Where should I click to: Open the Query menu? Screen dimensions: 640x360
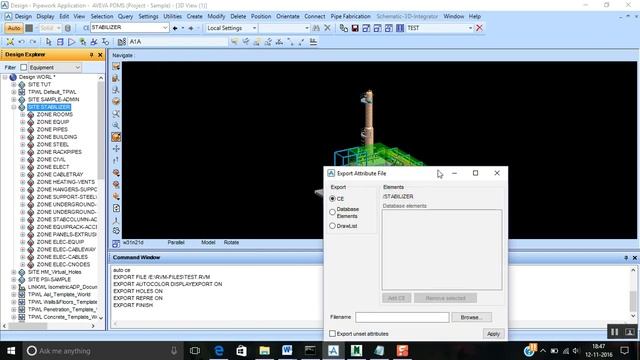pyautogui.click(x=125, y=16)
